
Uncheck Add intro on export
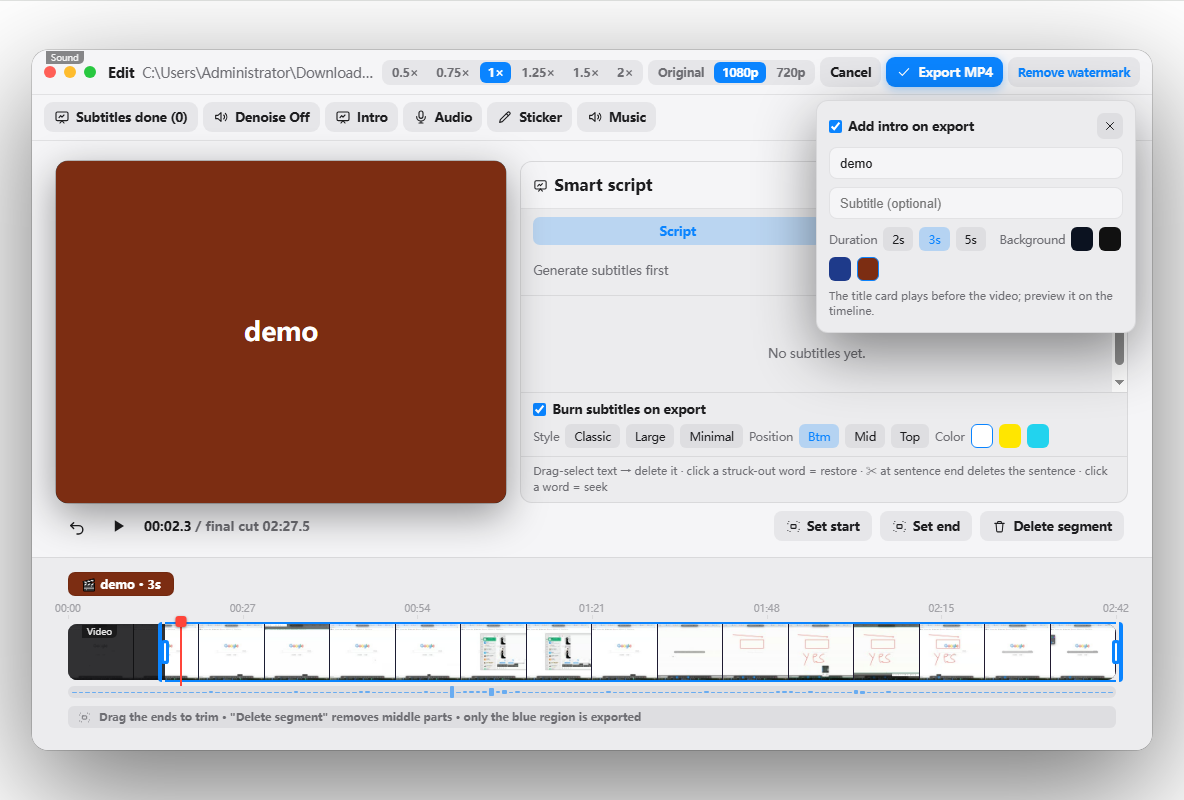click(835, 126)
